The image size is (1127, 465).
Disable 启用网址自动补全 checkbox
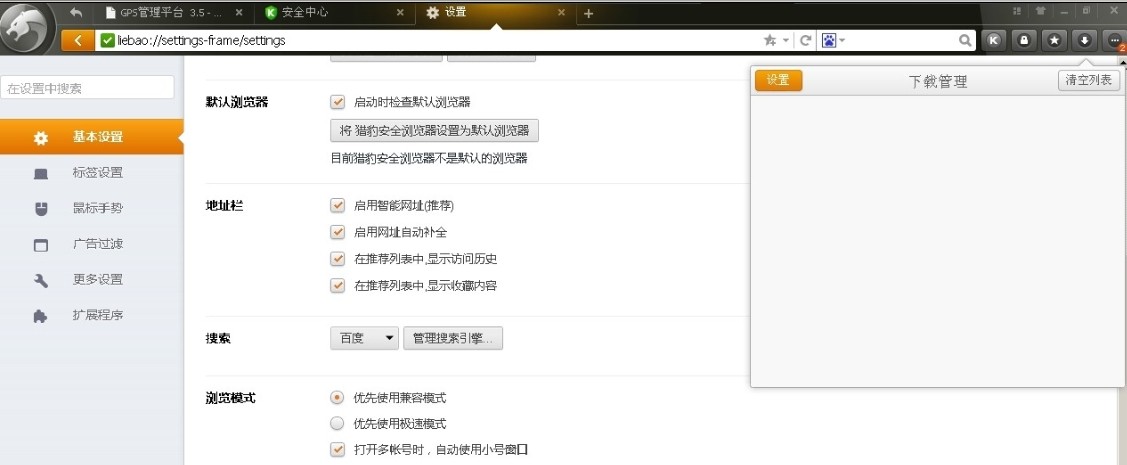[x=338, y=232]
